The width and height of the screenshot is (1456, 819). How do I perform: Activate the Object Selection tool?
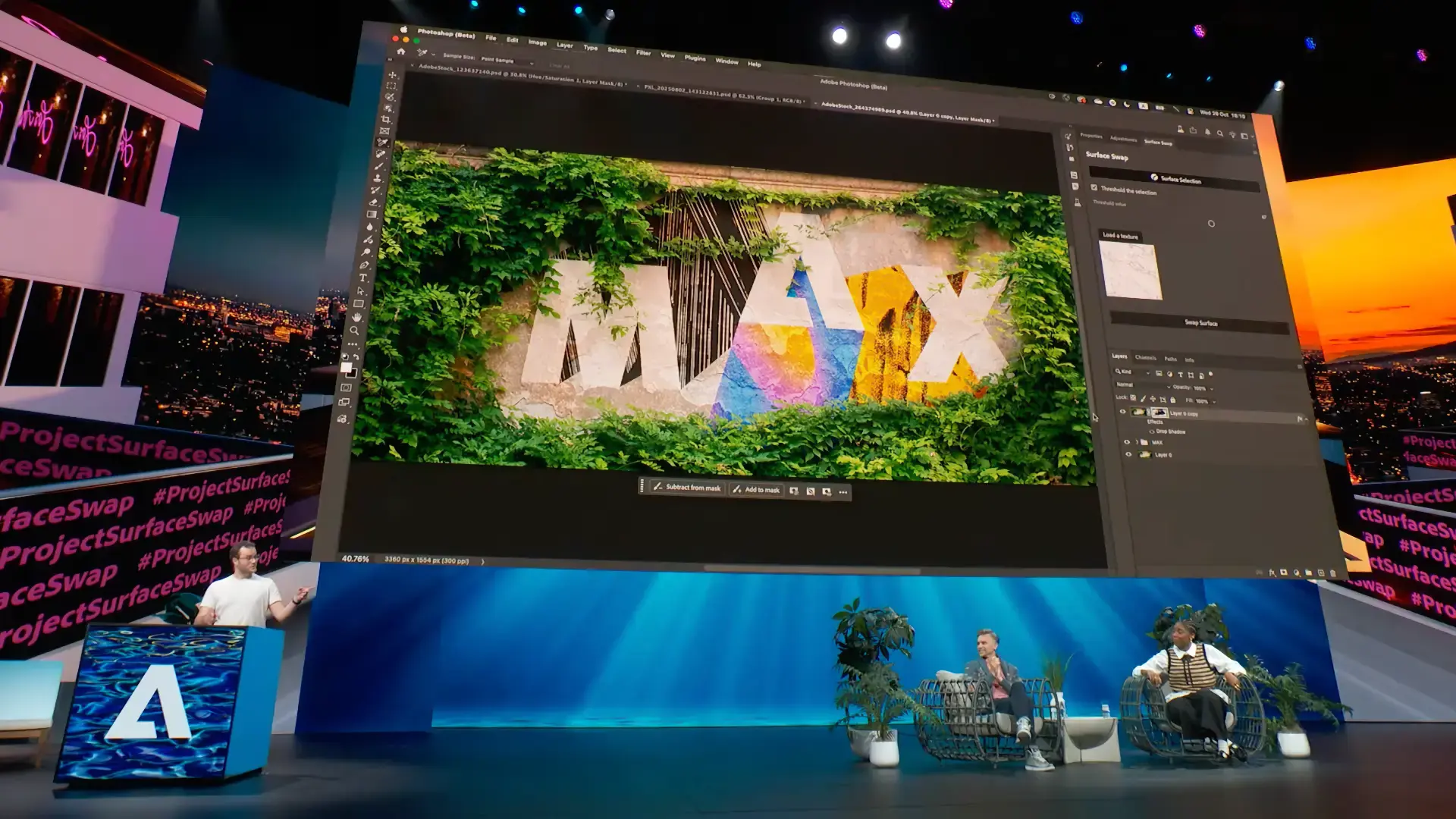(388, 108)
